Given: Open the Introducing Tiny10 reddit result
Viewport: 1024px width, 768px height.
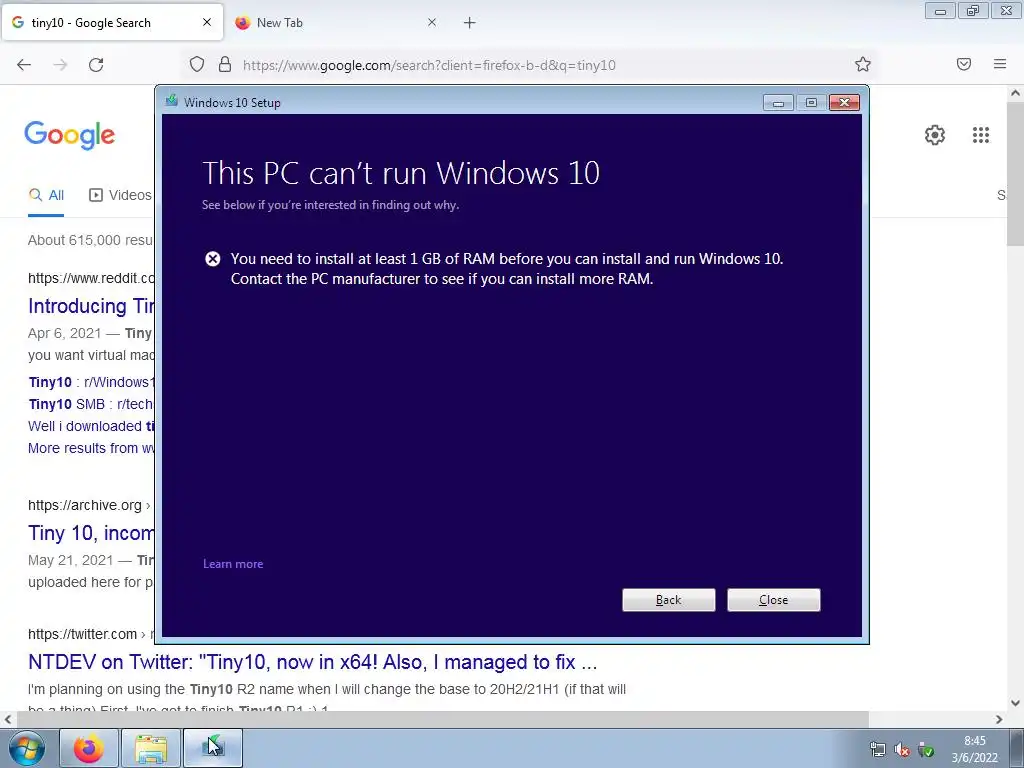Looking at the screenshot, I should (x=91, y=306).
